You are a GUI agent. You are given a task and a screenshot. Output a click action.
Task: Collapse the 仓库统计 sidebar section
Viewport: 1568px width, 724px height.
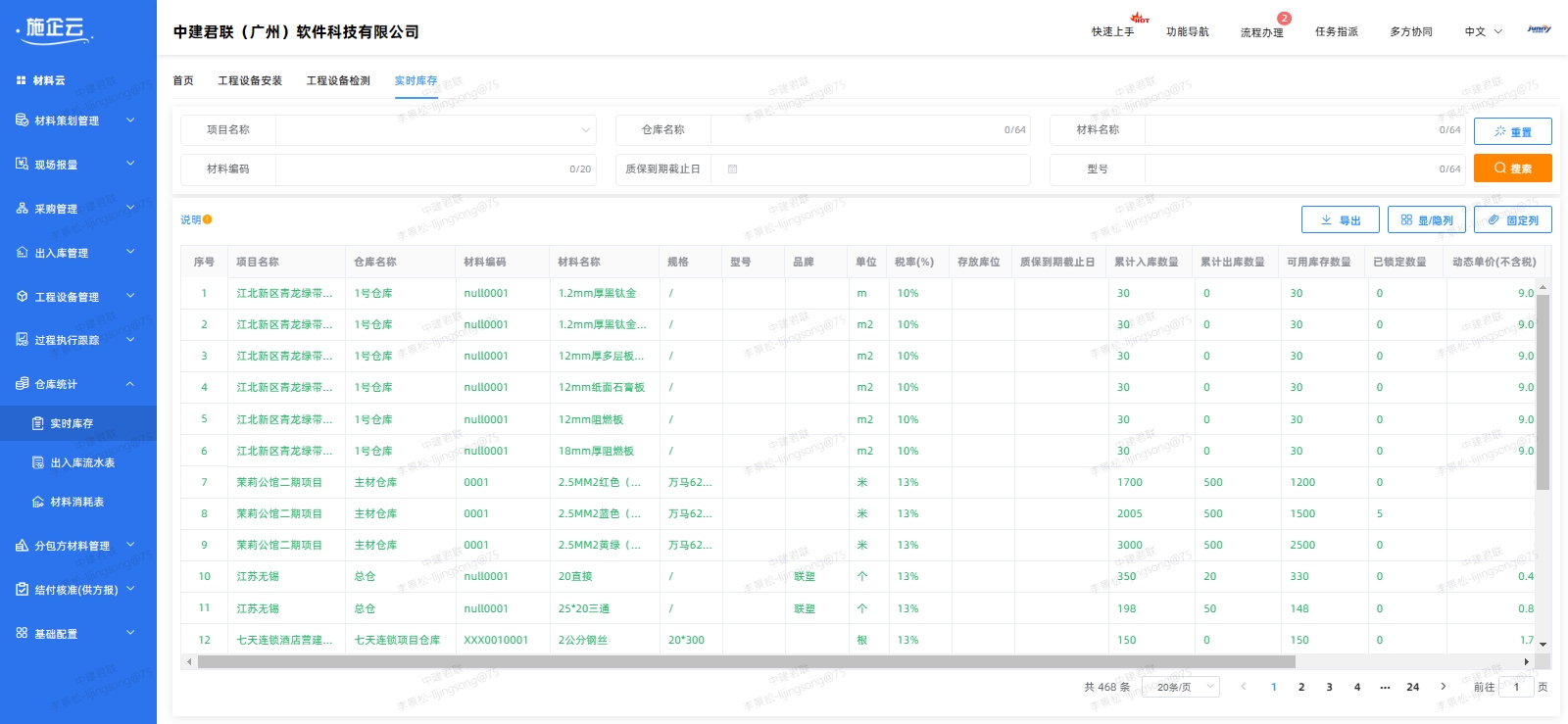129,384
